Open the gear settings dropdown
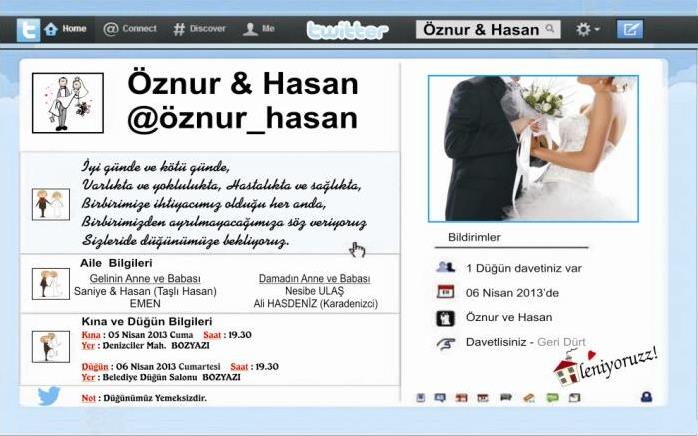This screenshot has width=698, height=436. (588, 29)
